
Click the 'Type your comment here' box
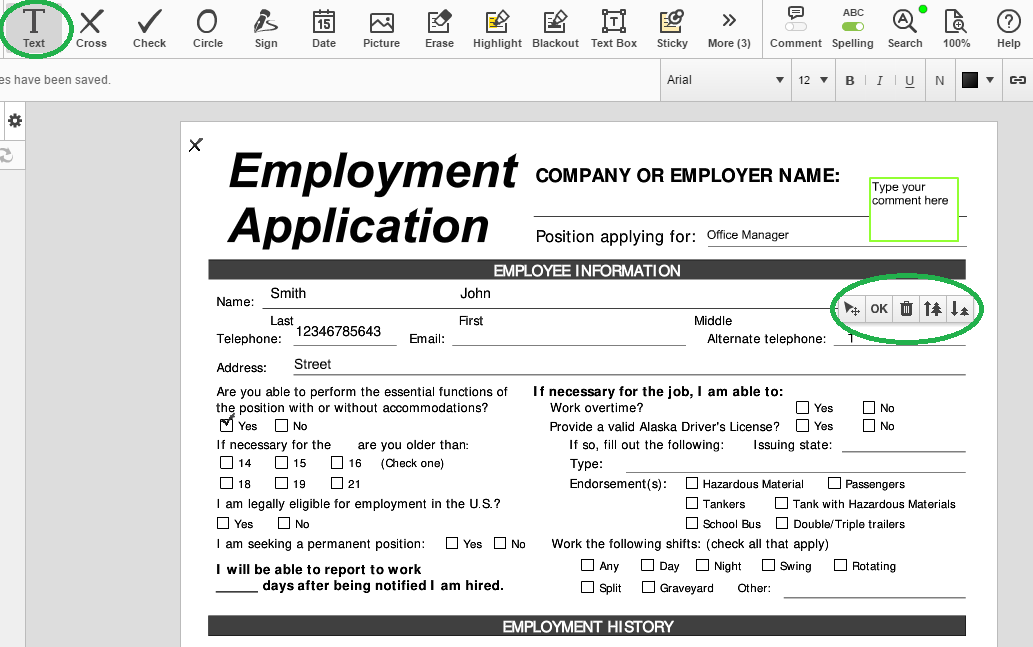pos(914,209)
